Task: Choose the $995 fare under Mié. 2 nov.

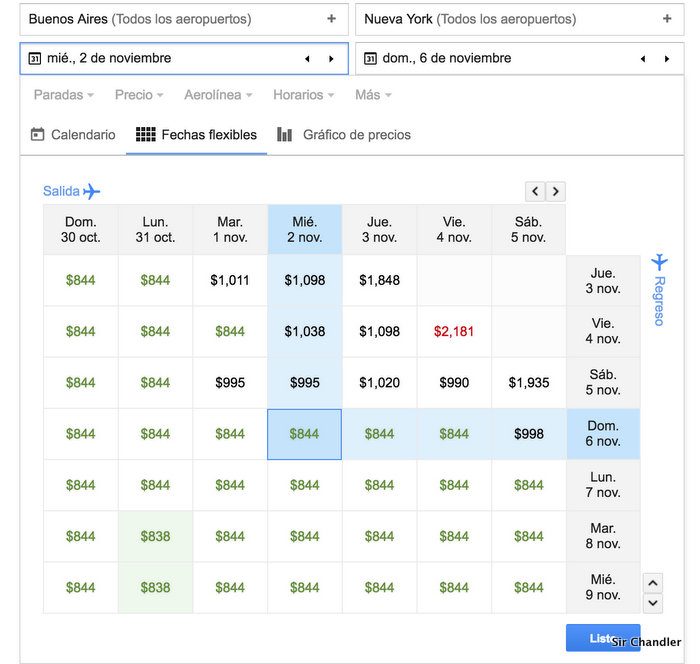Action: (305, 383)
